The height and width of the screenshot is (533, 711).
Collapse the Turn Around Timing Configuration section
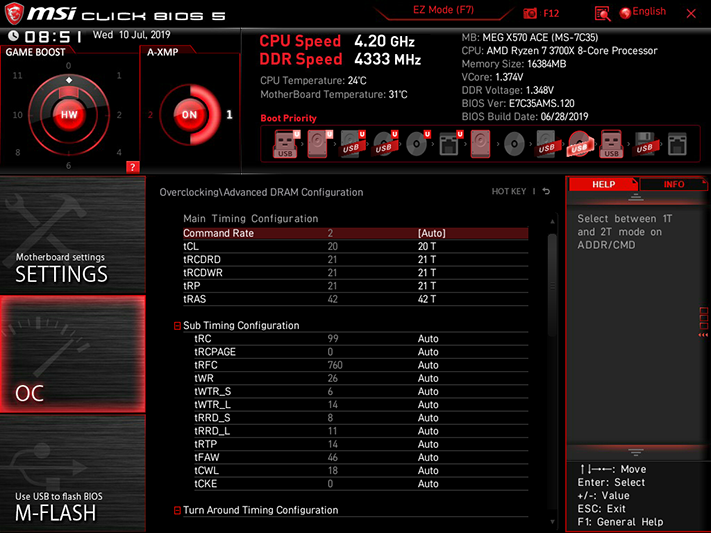coord(177,510)
